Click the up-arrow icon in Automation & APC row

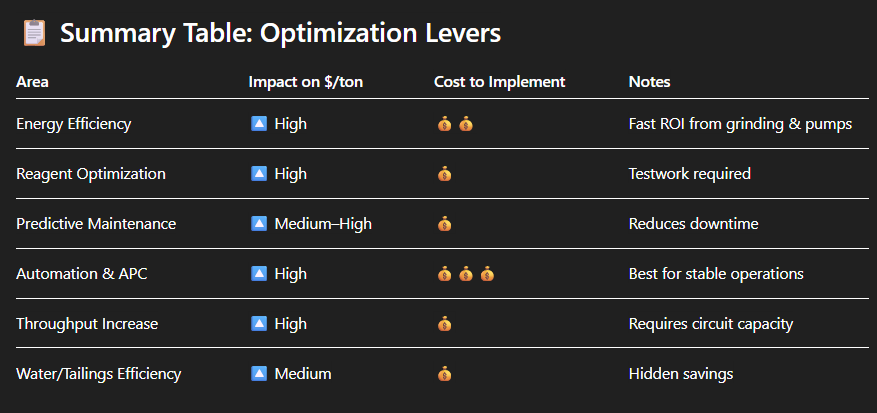pyautogui.click(x=259, y=274)
